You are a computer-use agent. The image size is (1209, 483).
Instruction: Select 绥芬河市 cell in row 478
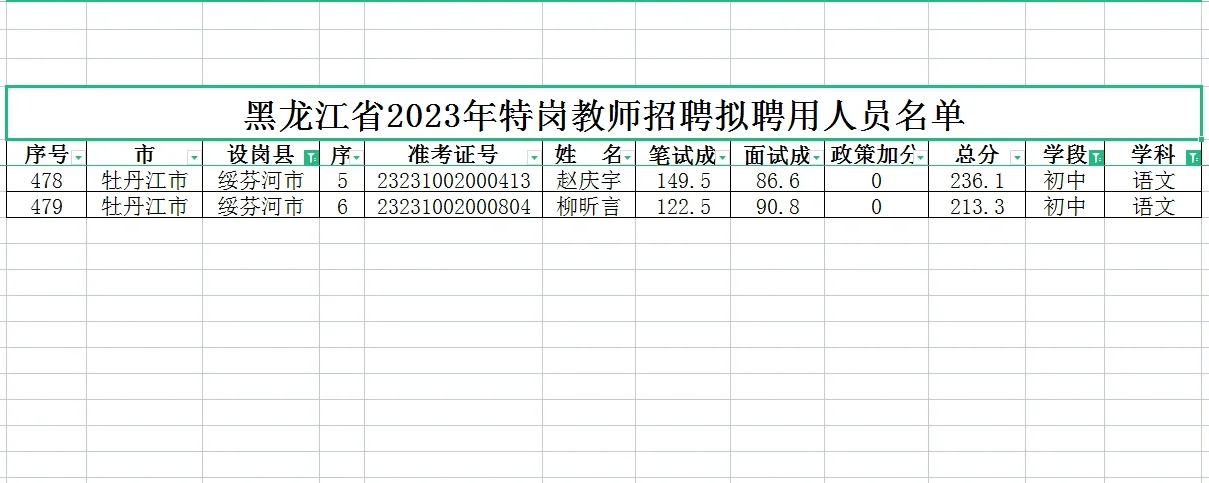pyautogui.click(x=261, y=181)
